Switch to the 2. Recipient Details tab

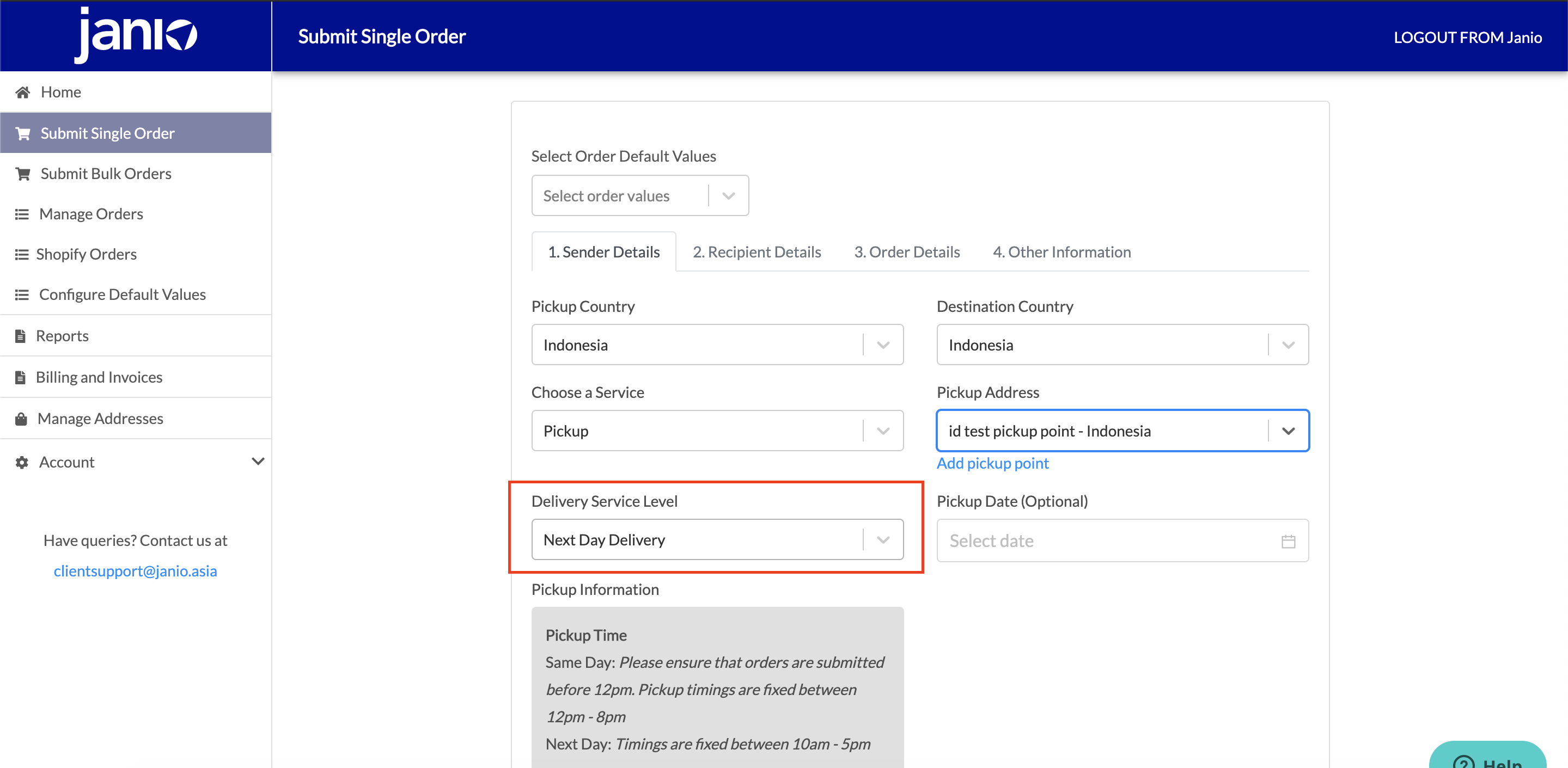pos(756,252)
